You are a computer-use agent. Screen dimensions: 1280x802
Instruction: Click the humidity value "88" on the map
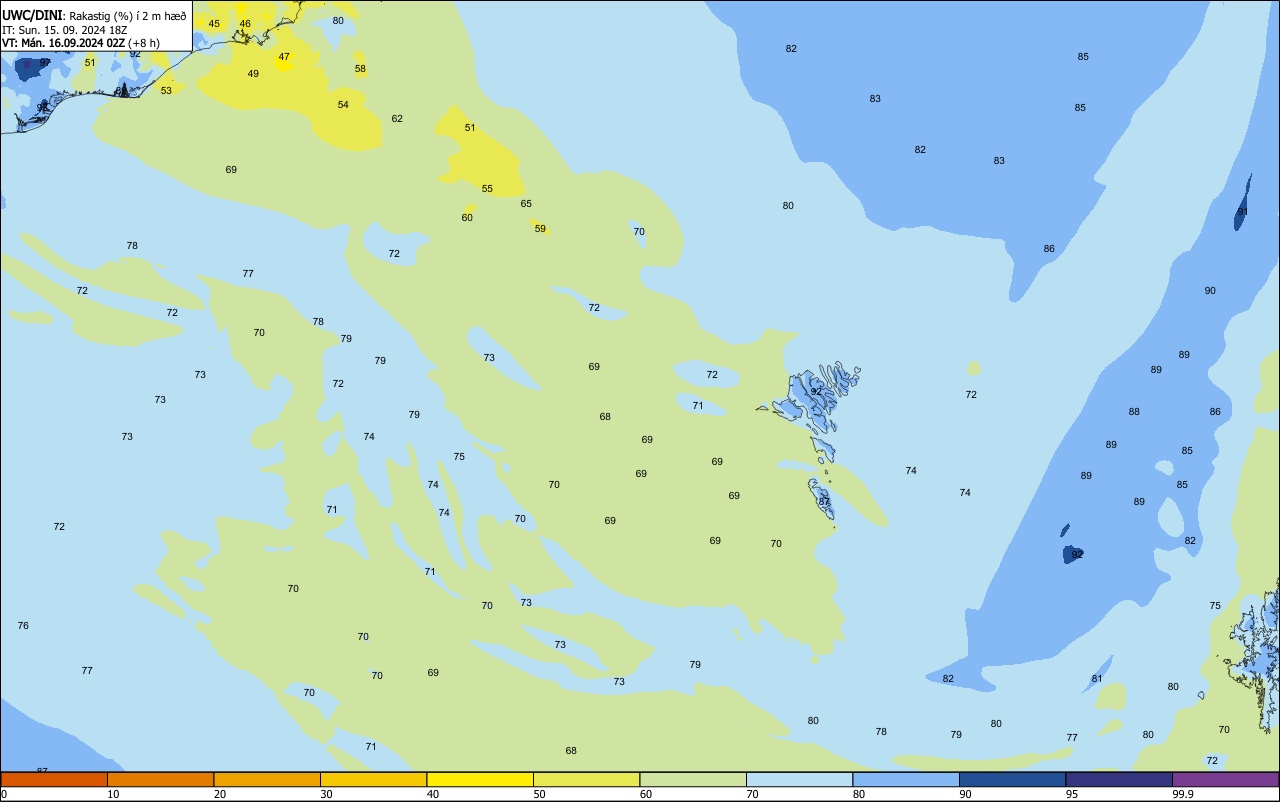click(1134, 412)
